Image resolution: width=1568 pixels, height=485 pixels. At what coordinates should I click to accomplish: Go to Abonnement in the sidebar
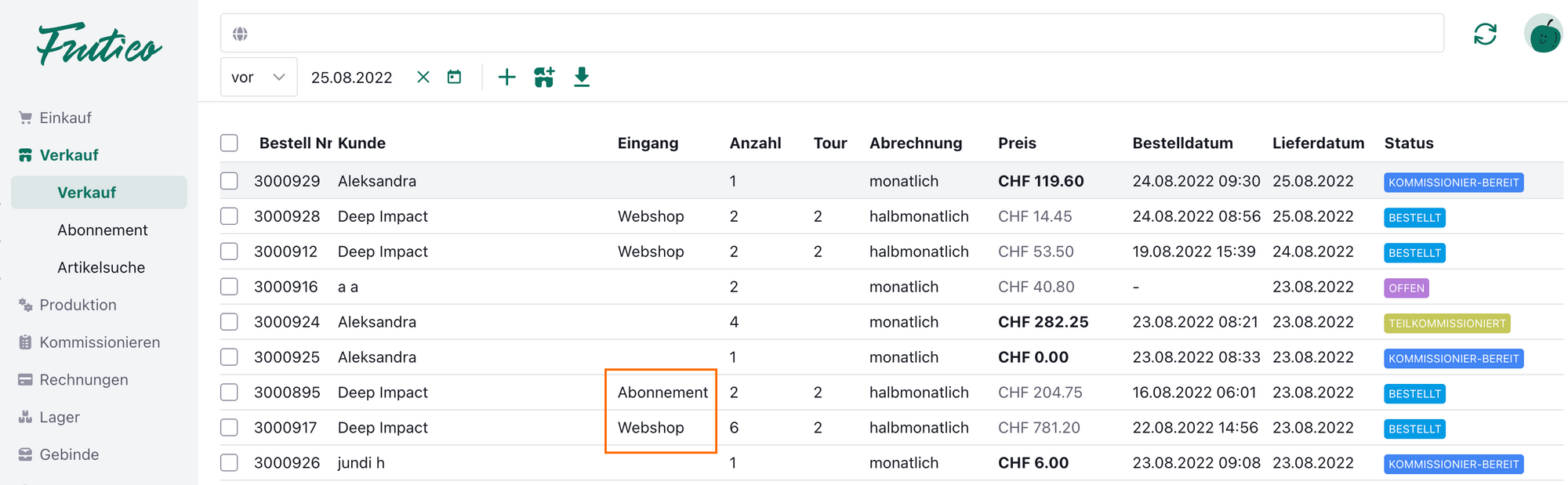(x=102, y=230)
